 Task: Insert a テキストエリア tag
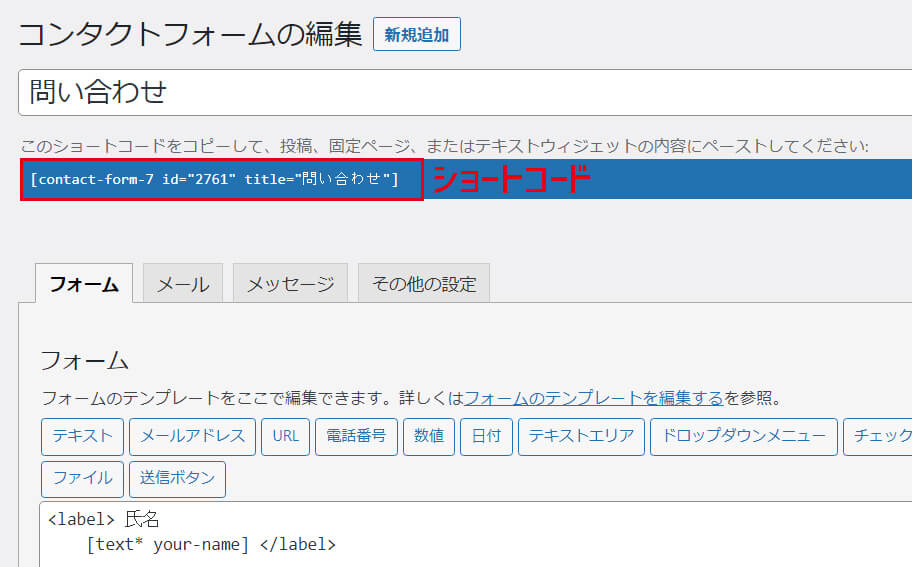pos(582,436)
